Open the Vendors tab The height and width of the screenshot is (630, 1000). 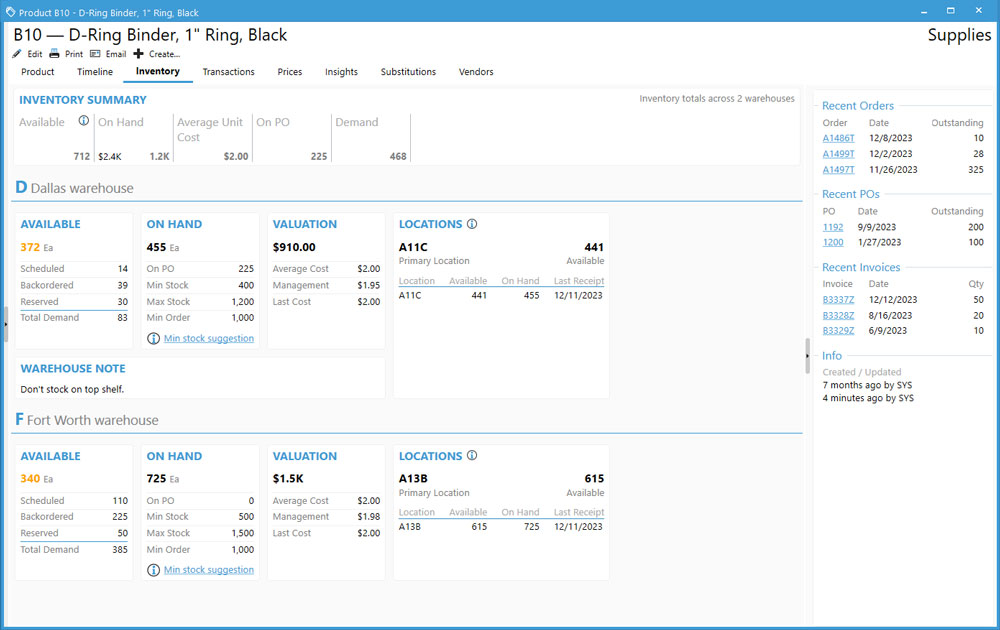(x=475, y=72)
